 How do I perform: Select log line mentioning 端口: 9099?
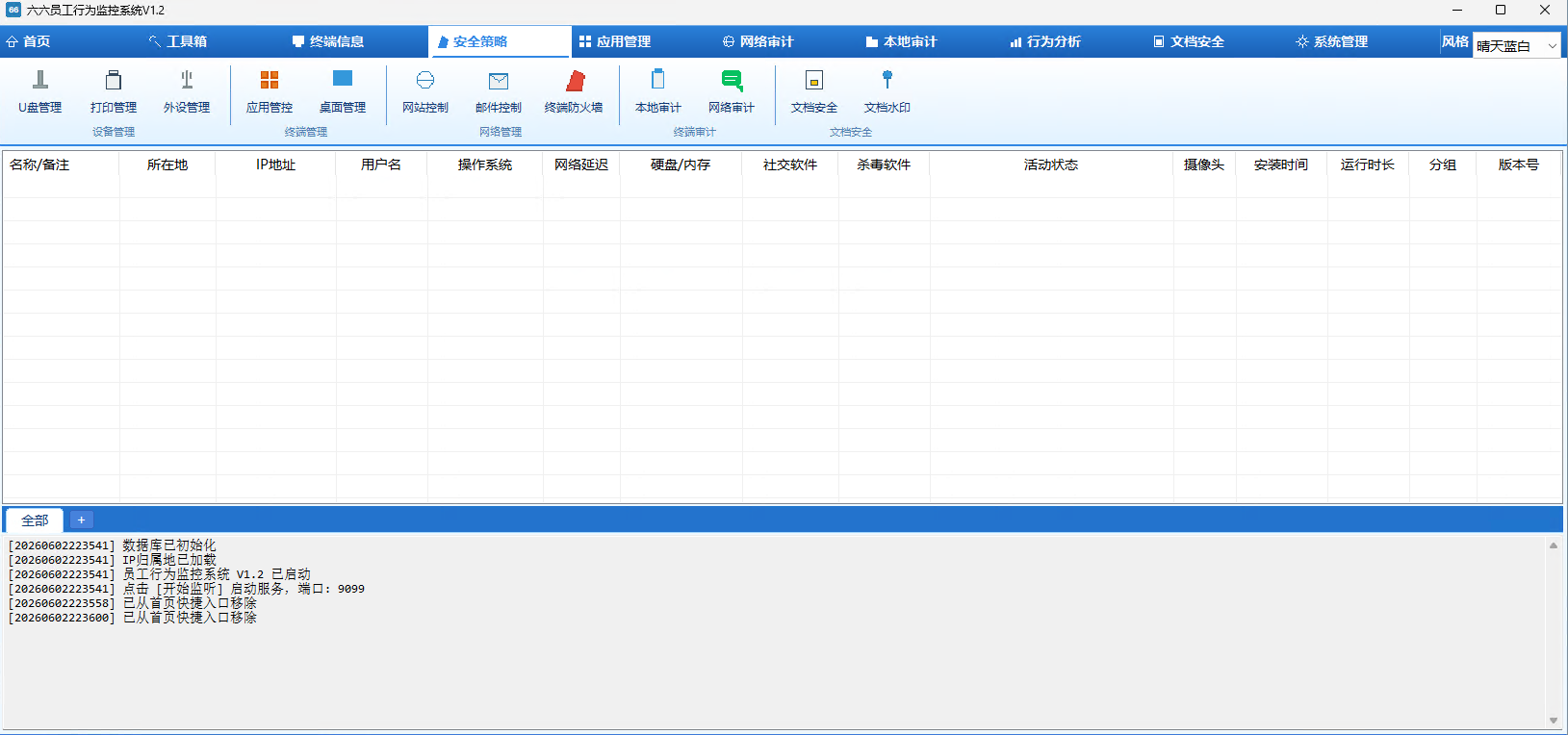coord(187,589)
